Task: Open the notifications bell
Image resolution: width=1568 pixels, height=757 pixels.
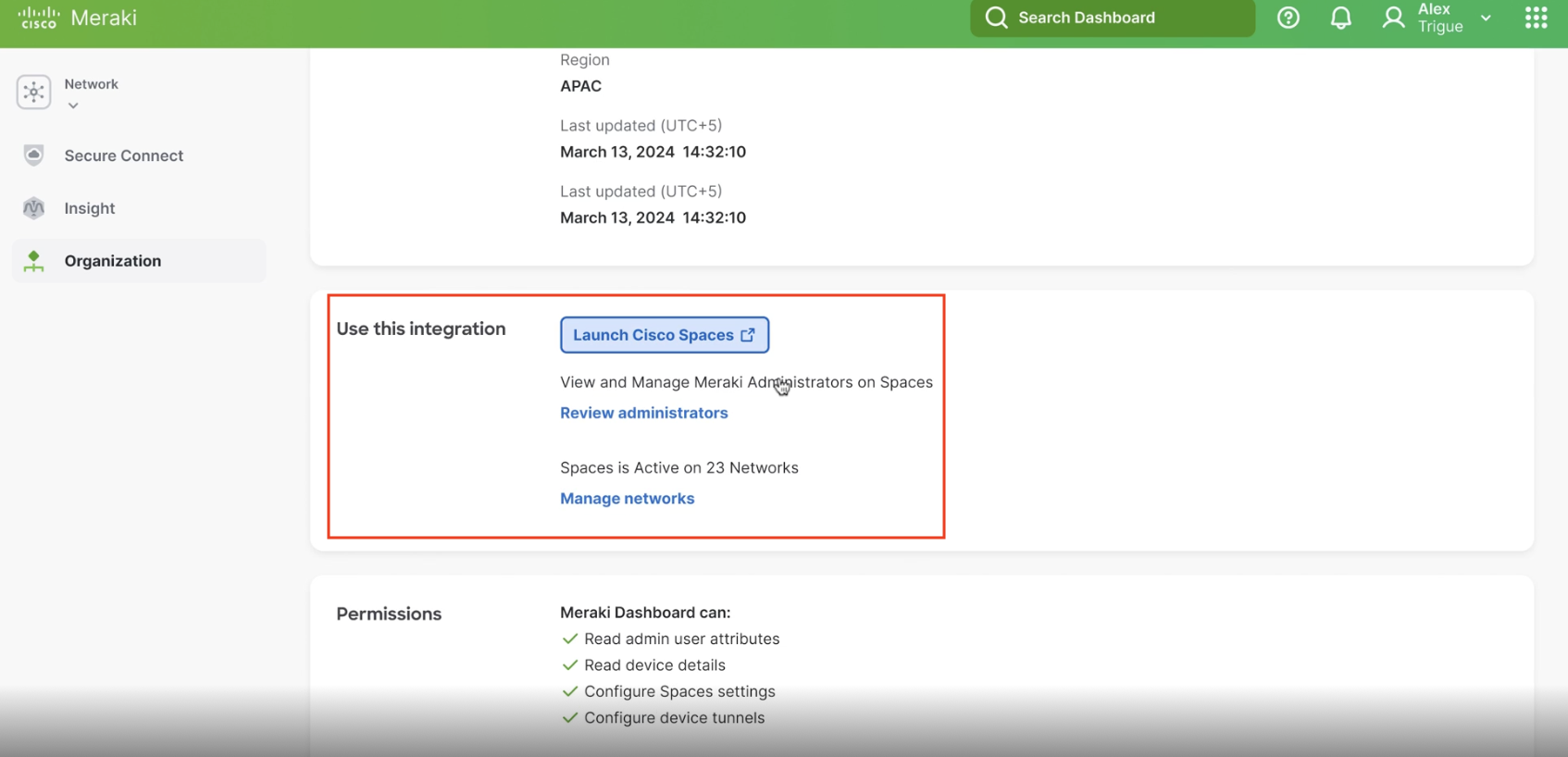Action: (x=1340, y=18)
